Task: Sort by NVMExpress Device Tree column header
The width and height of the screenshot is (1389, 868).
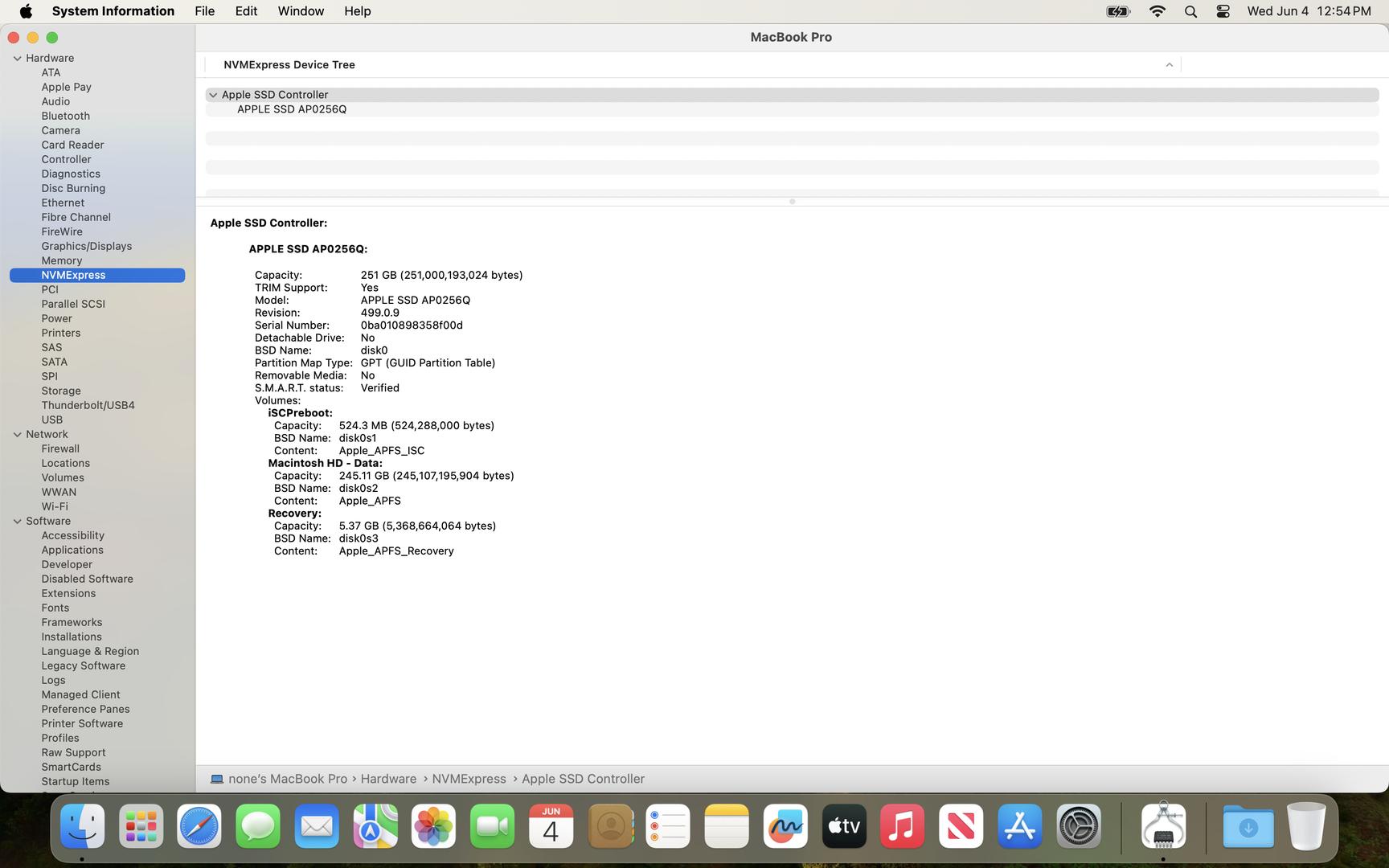Action: click(289, 65)
